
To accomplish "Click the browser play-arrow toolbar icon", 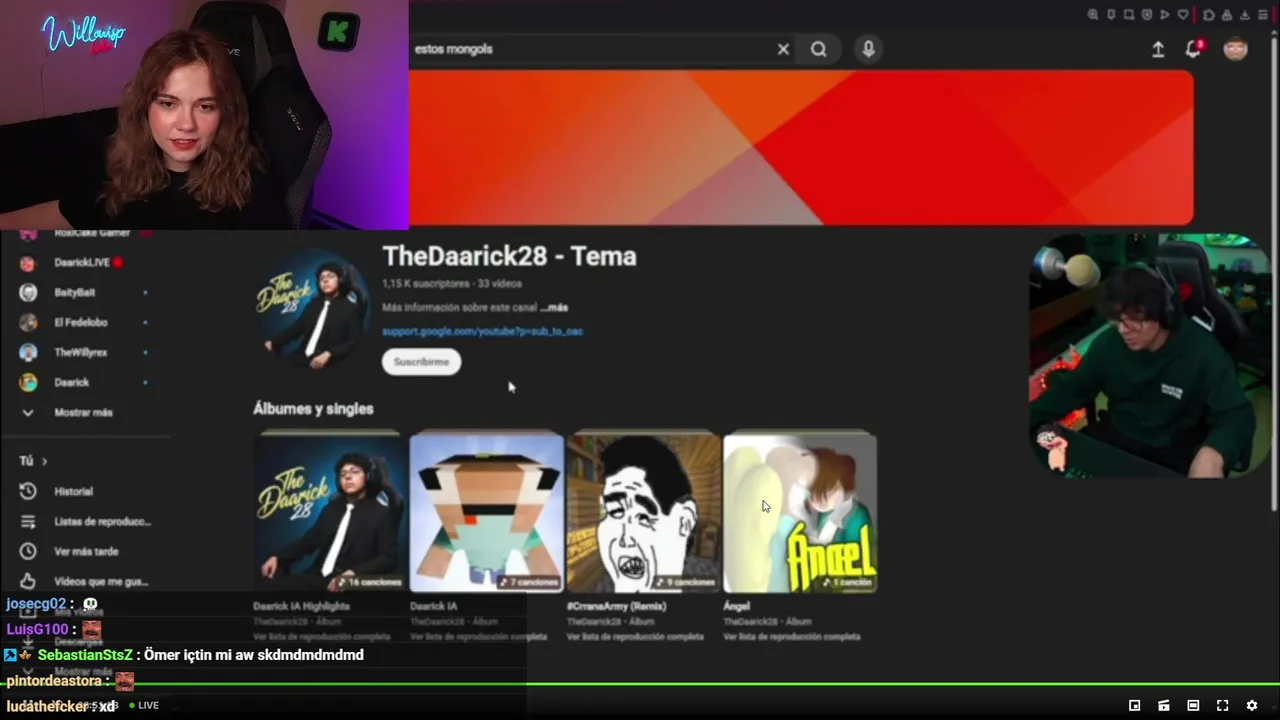I will (x=1165, y=14).
